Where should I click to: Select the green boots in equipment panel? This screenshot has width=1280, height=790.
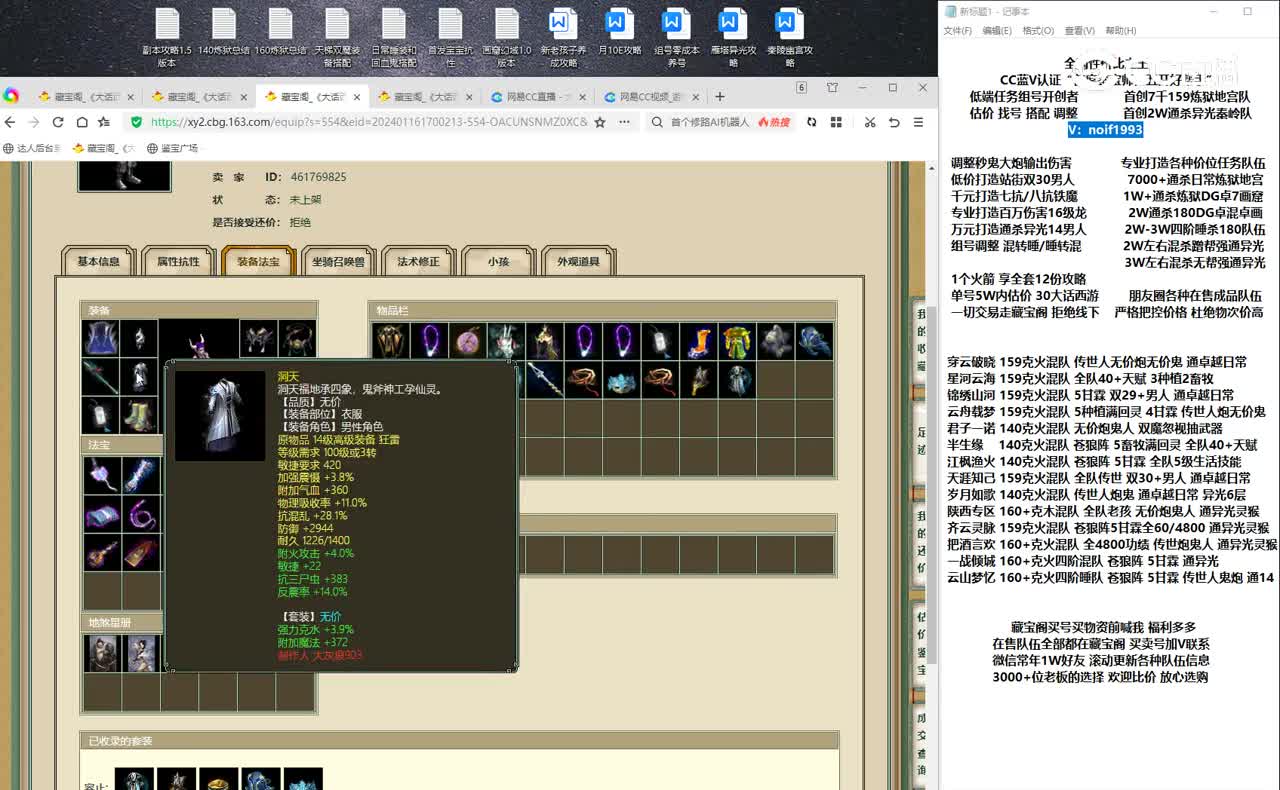(140, 415)
